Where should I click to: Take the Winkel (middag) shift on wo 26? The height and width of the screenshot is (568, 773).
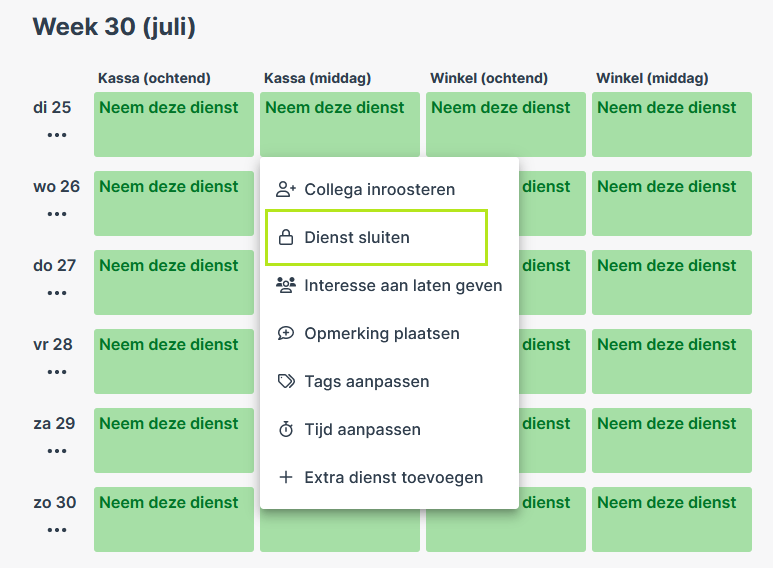click(x=671, y=203)
